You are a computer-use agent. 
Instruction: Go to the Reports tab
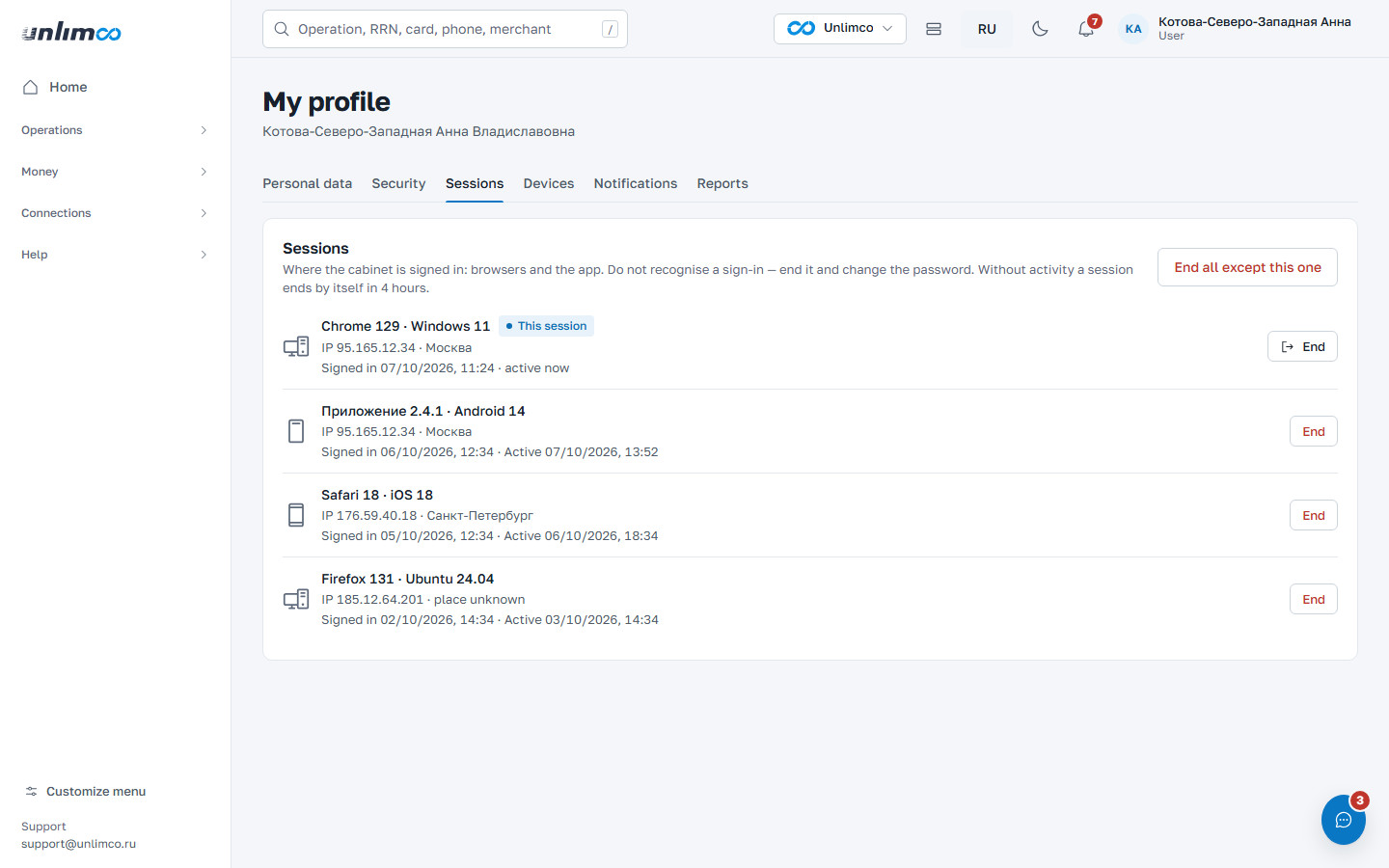(722, 183)
